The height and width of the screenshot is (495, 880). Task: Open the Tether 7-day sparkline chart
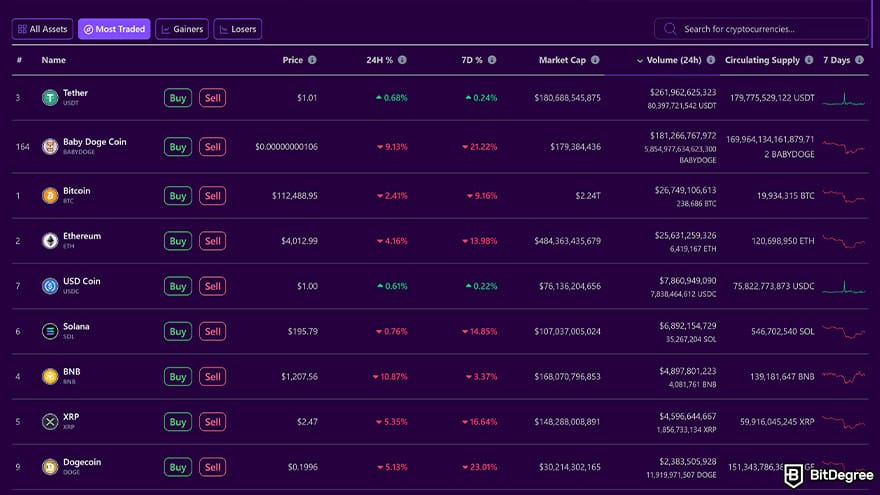coord(845,98)
